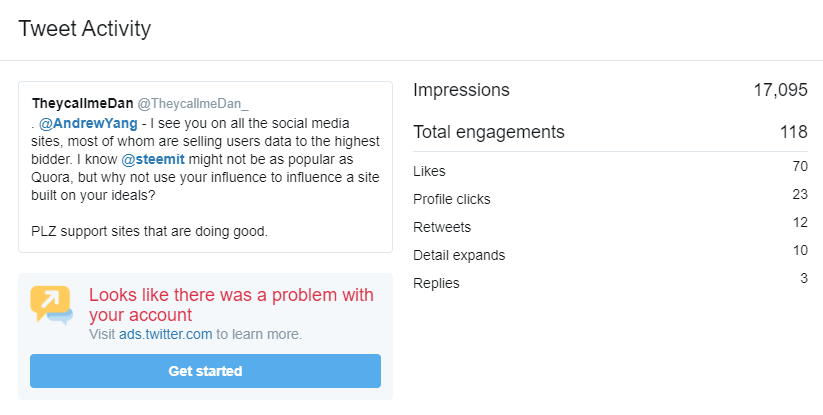Click the TheycallmeDan display name
The image size is (823, 415).
coord(82,103)
